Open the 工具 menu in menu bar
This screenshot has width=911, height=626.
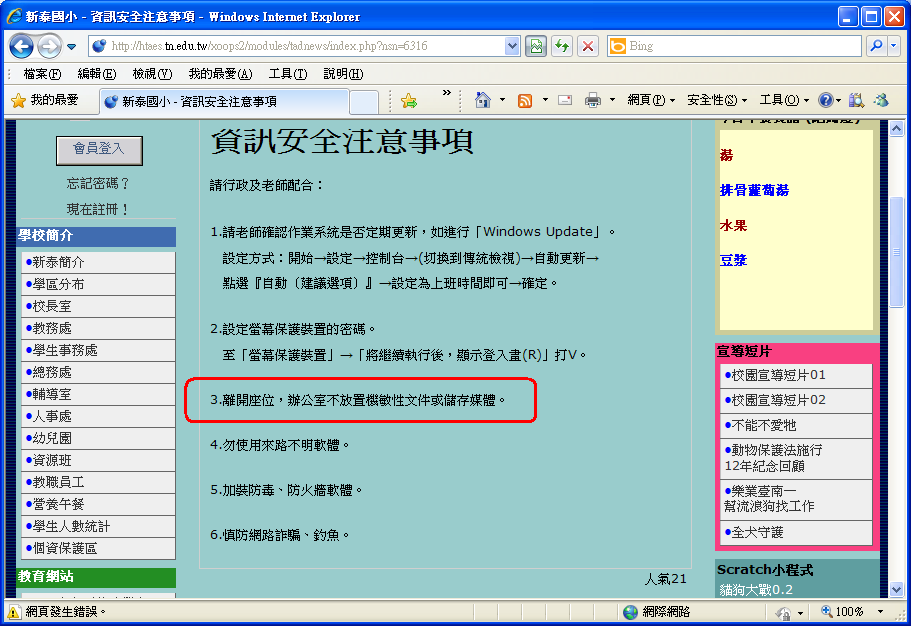click(288, 74)
